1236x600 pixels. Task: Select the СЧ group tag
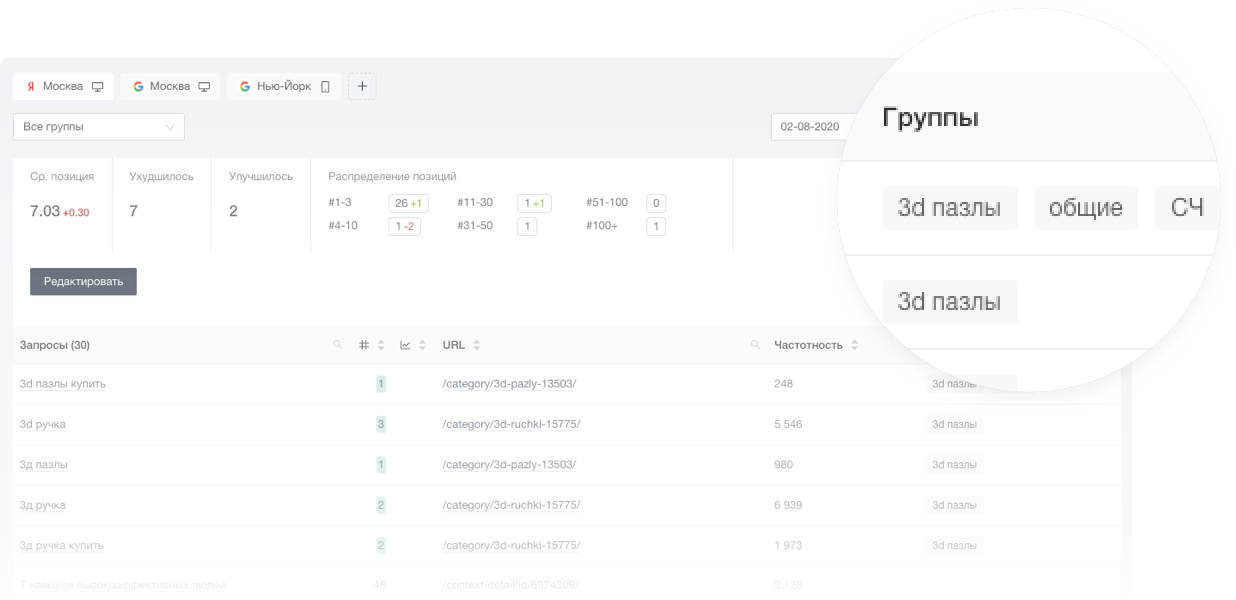pyautogui.click(x=1186, y=208)
